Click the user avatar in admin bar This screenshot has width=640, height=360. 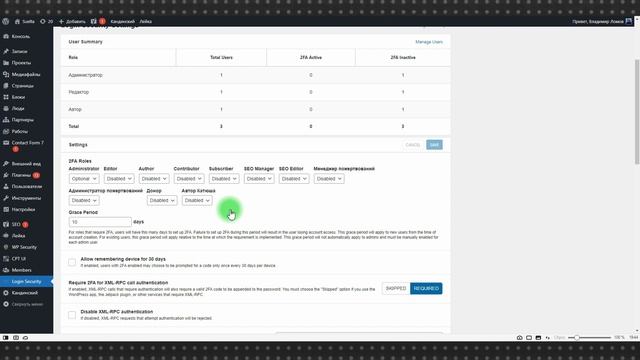click(628, 21)
